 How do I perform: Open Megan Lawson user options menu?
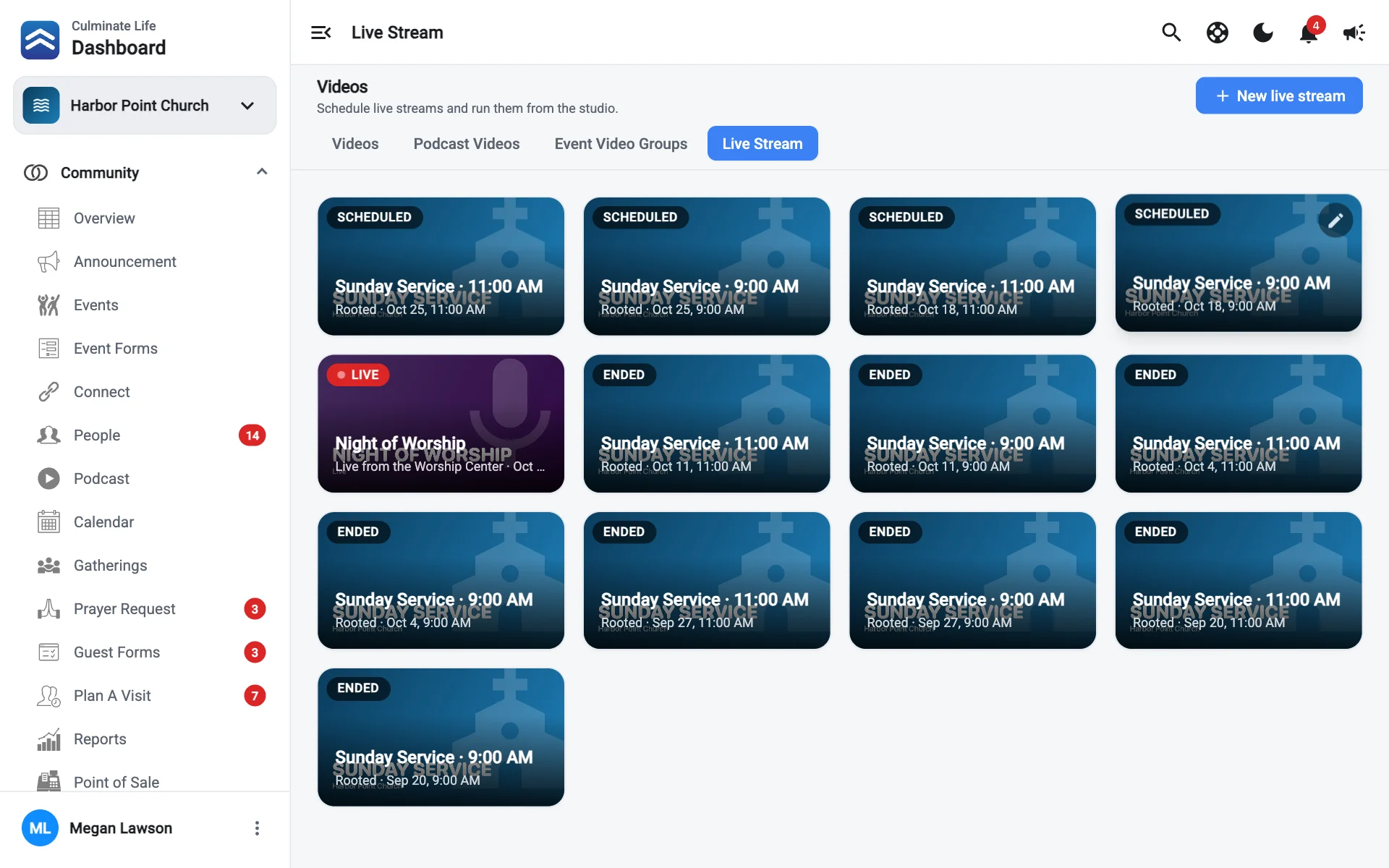click(257, 828)
